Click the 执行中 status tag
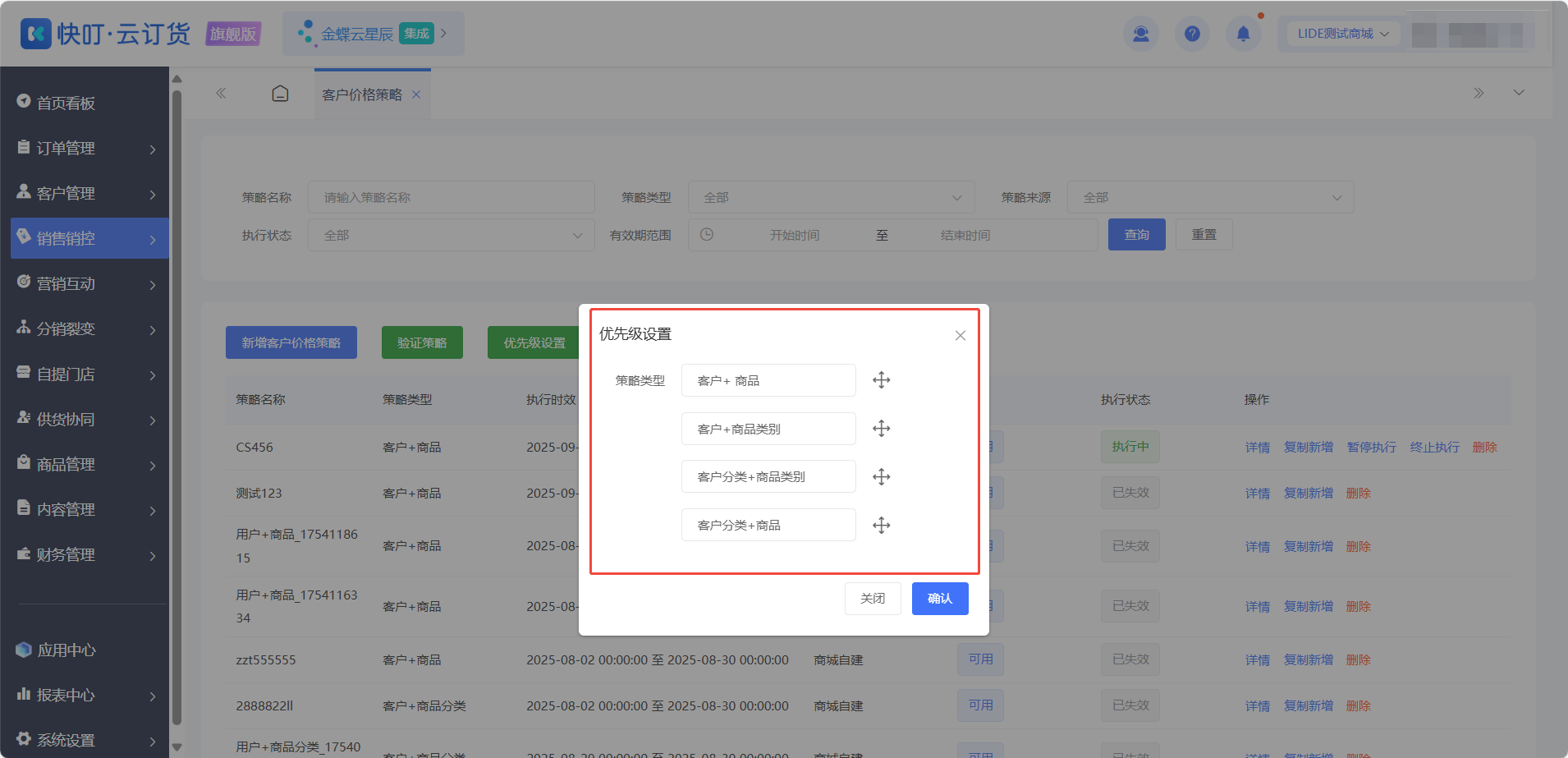The image size is (1568, 758). coord(1130,447)
